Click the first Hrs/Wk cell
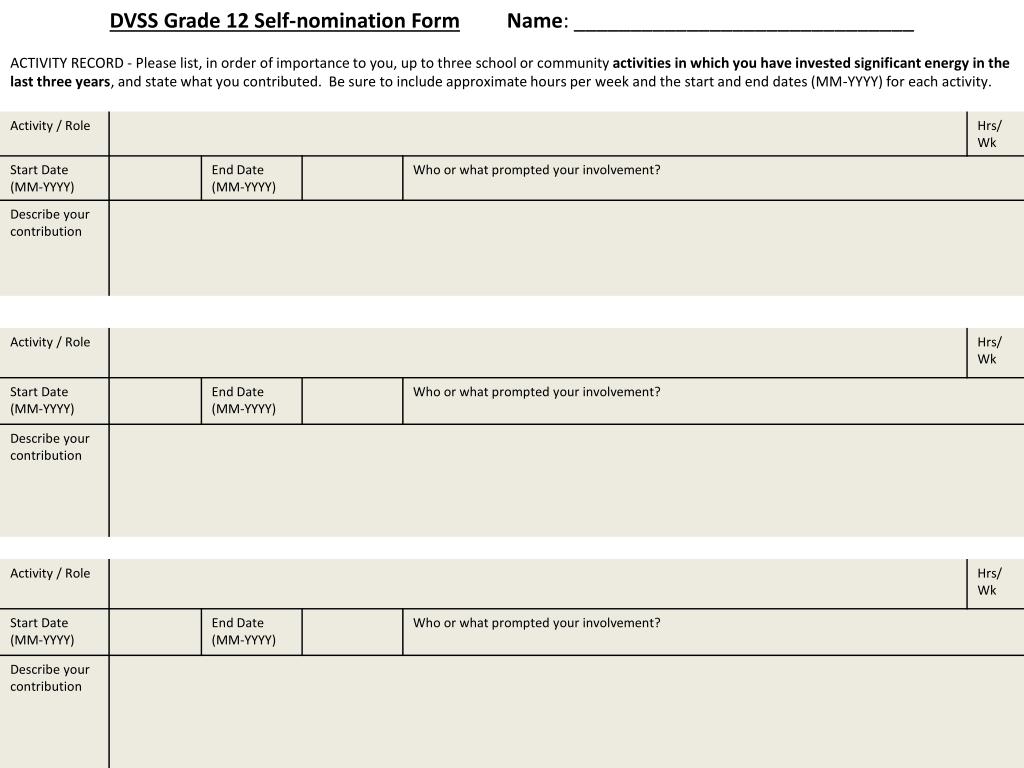Viewport: 1024px width, 768px height. click(x=996, y=133)
